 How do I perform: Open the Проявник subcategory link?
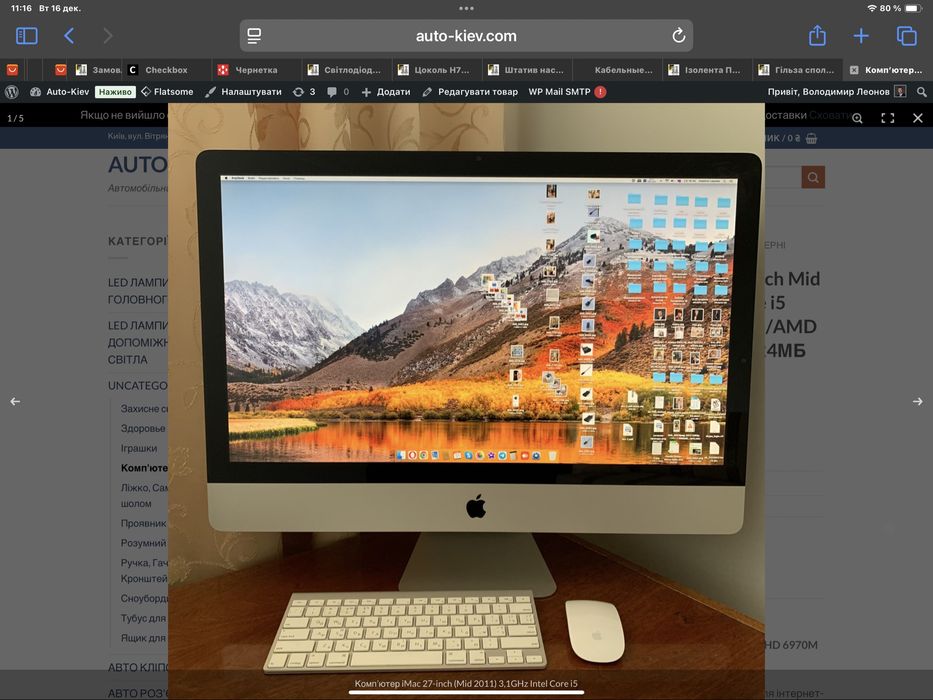tap(143, 523)
